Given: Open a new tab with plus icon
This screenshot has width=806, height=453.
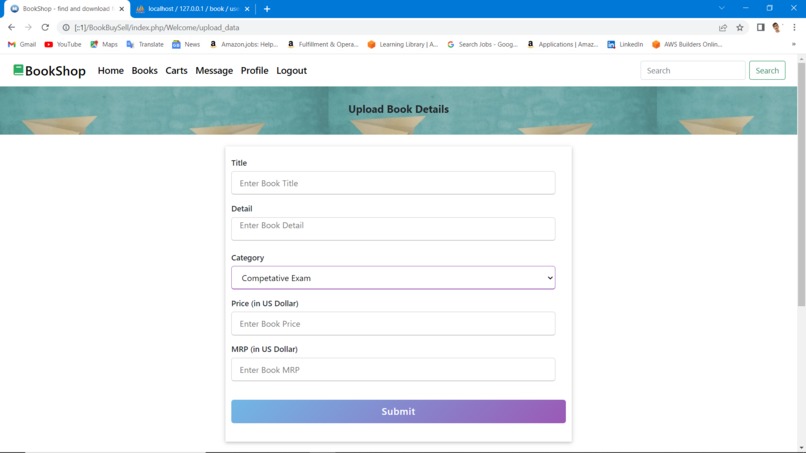Looking at the screenshot, I should point(267,9).
